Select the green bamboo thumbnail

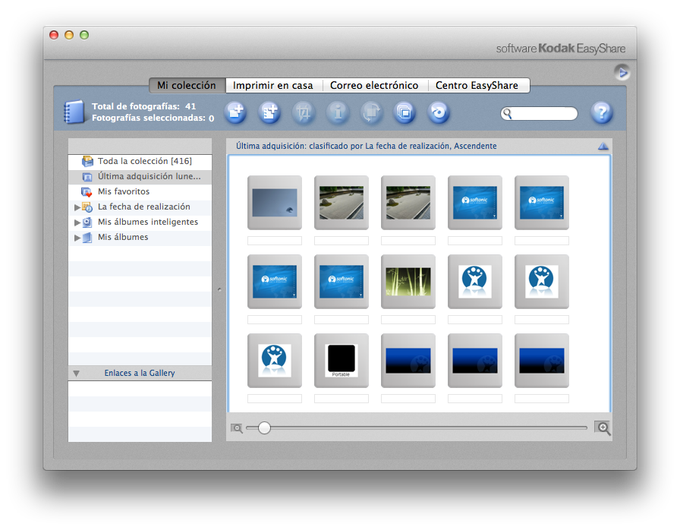(x=408, y=281)
